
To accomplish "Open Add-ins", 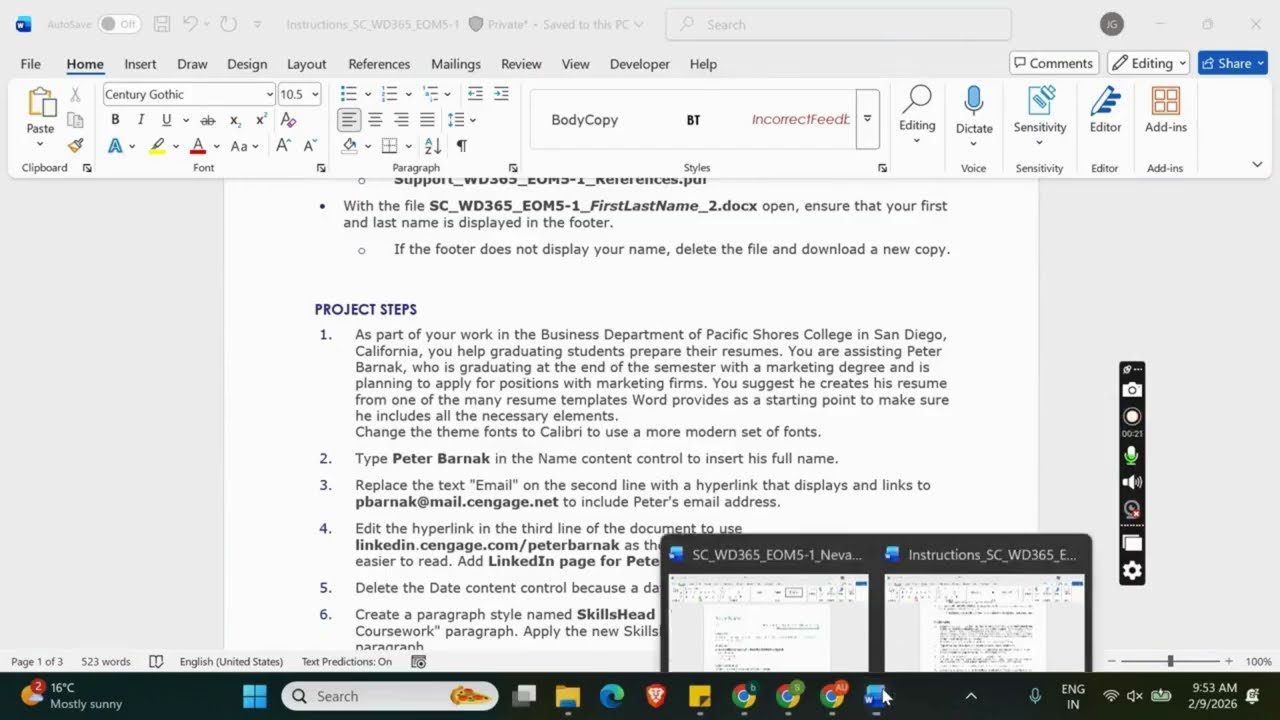I will [x=1166, y=110].
